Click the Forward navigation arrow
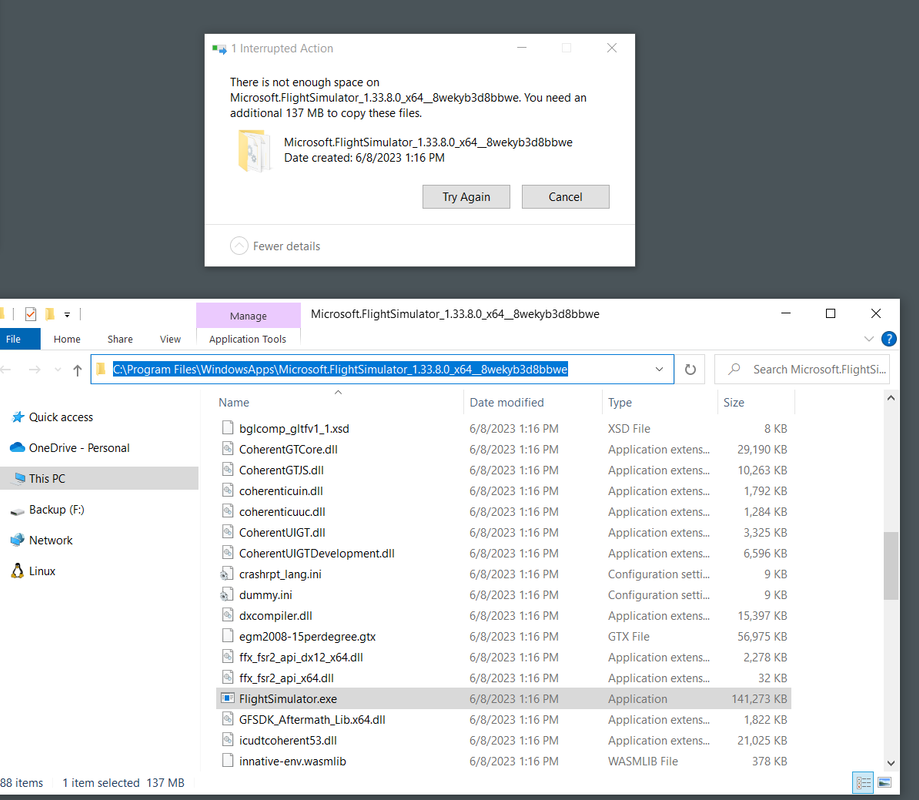This screenshot has width=919, height=800. pyautogui.click(x=35, y=370)
